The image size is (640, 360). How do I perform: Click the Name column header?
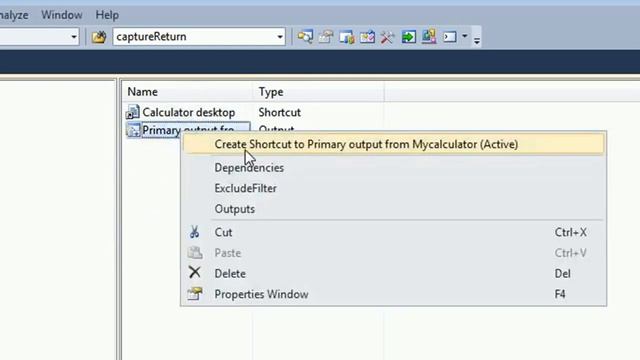point(188,92)
